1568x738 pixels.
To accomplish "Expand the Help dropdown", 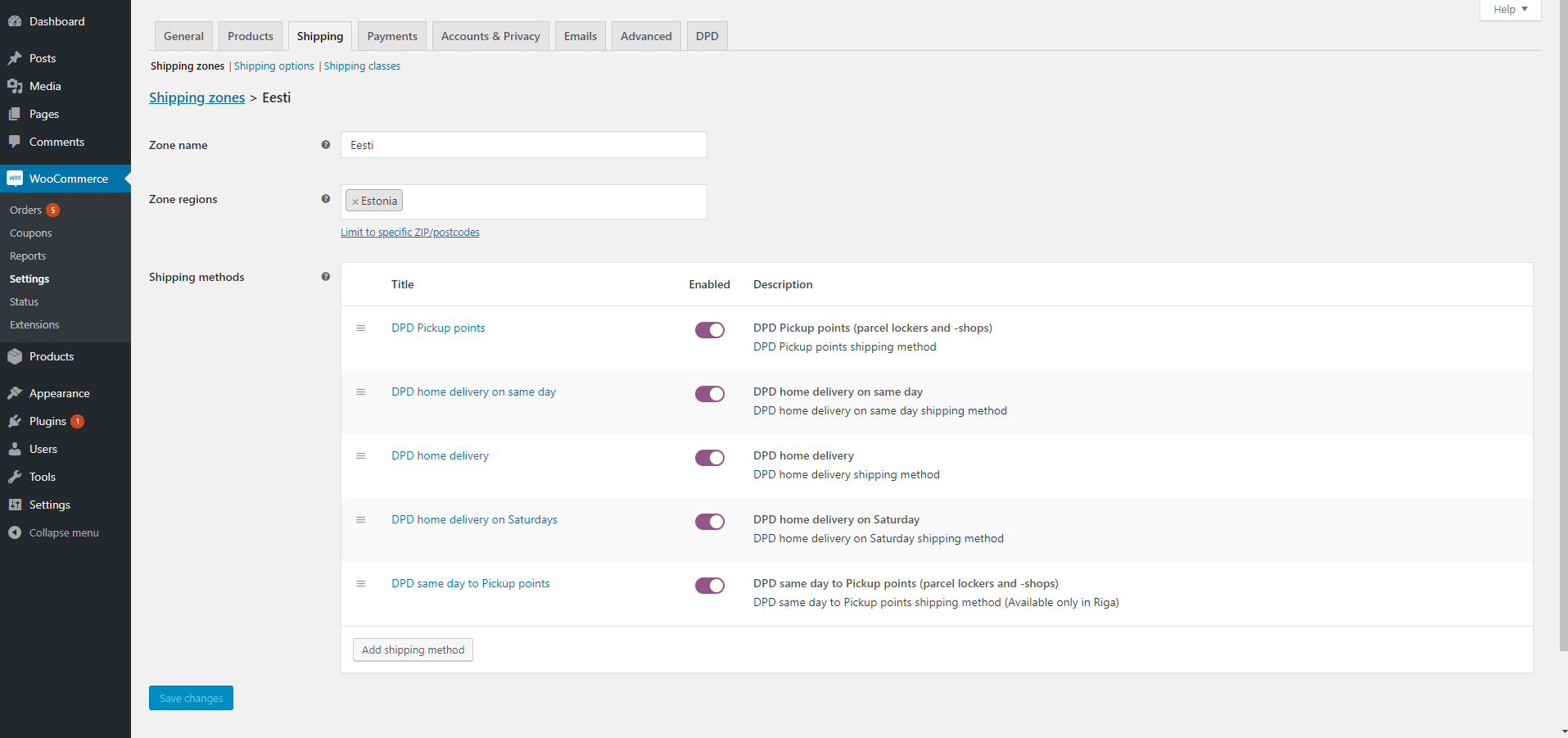I will 1510,10.
